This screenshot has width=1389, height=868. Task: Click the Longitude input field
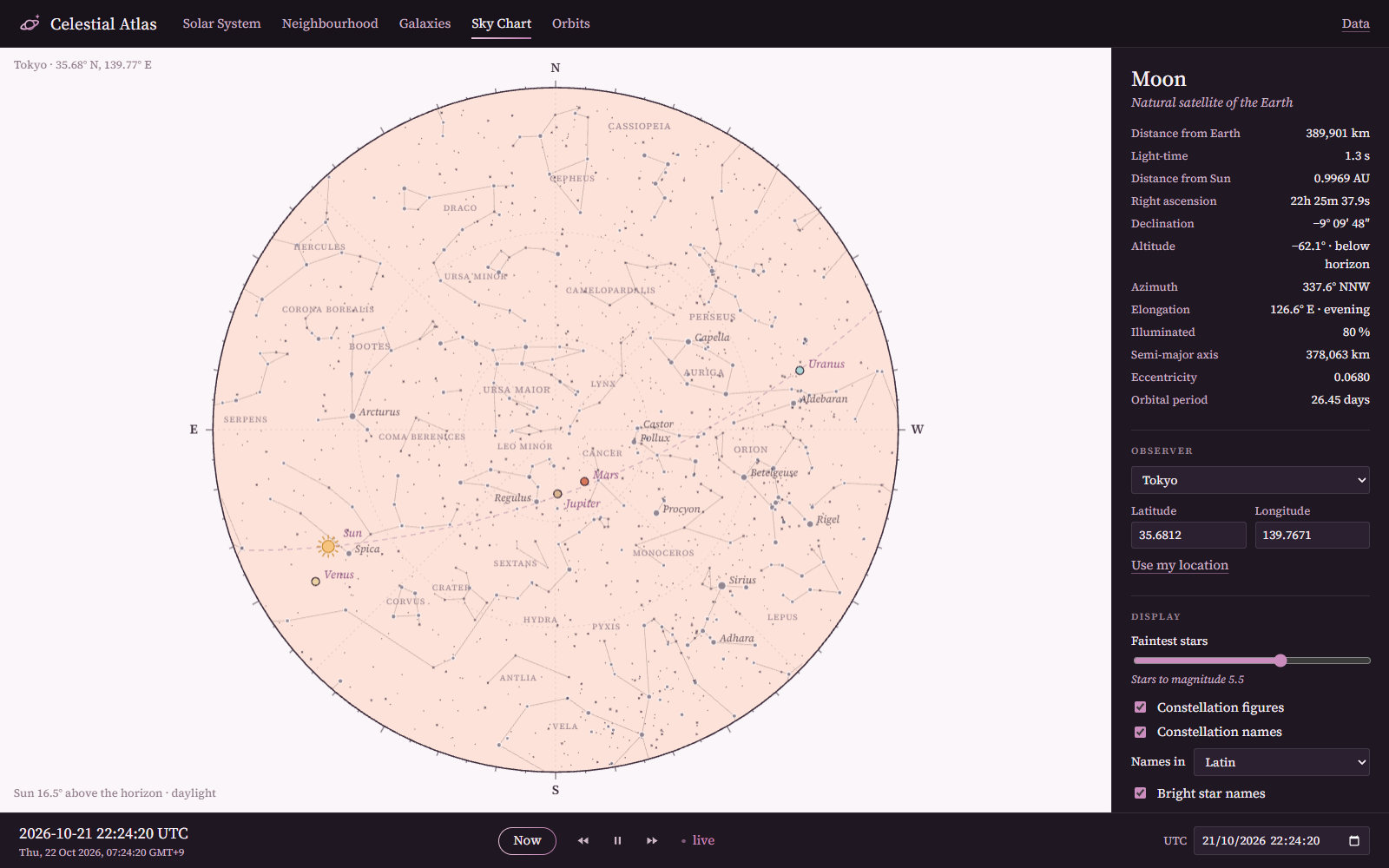point(1312,535)
